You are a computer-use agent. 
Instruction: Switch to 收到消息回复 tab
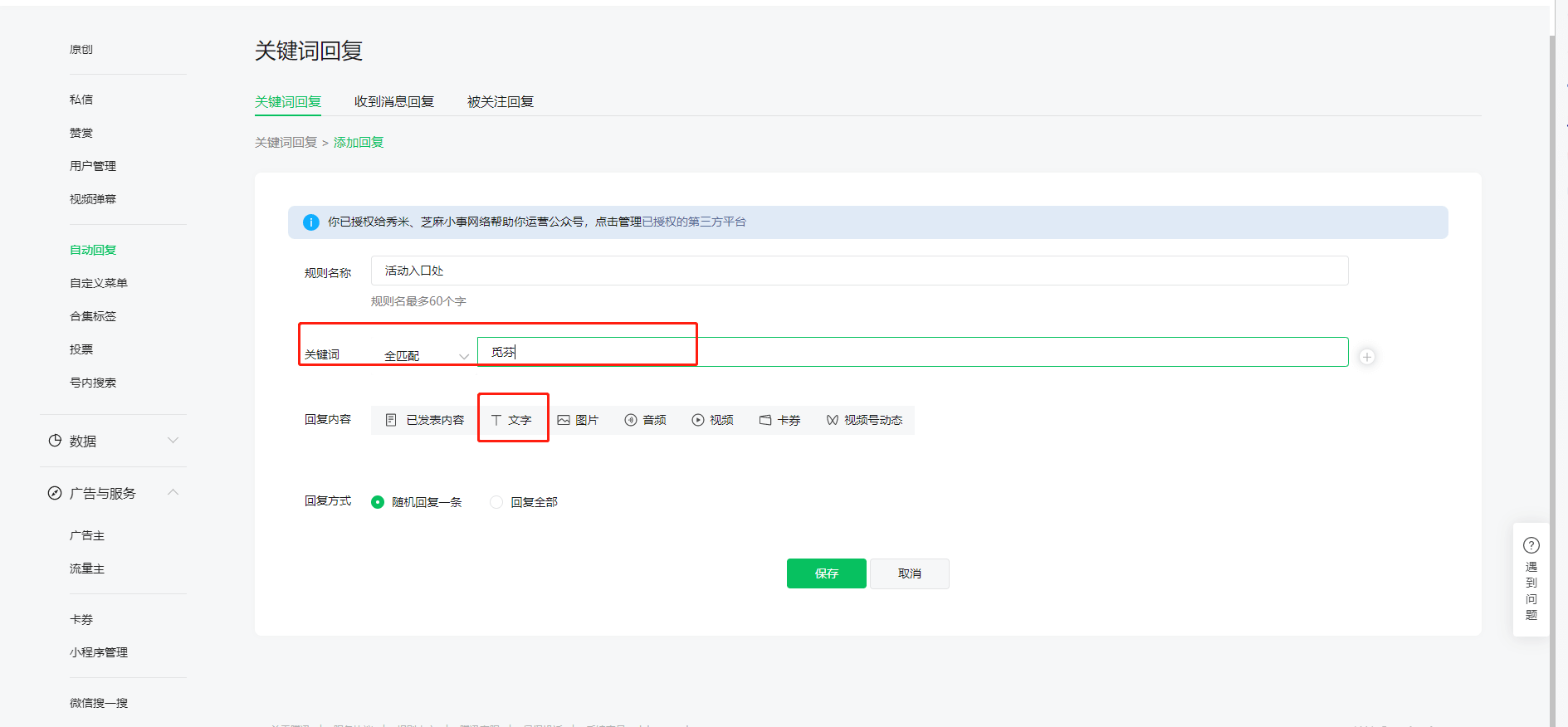tap(394, 101)
